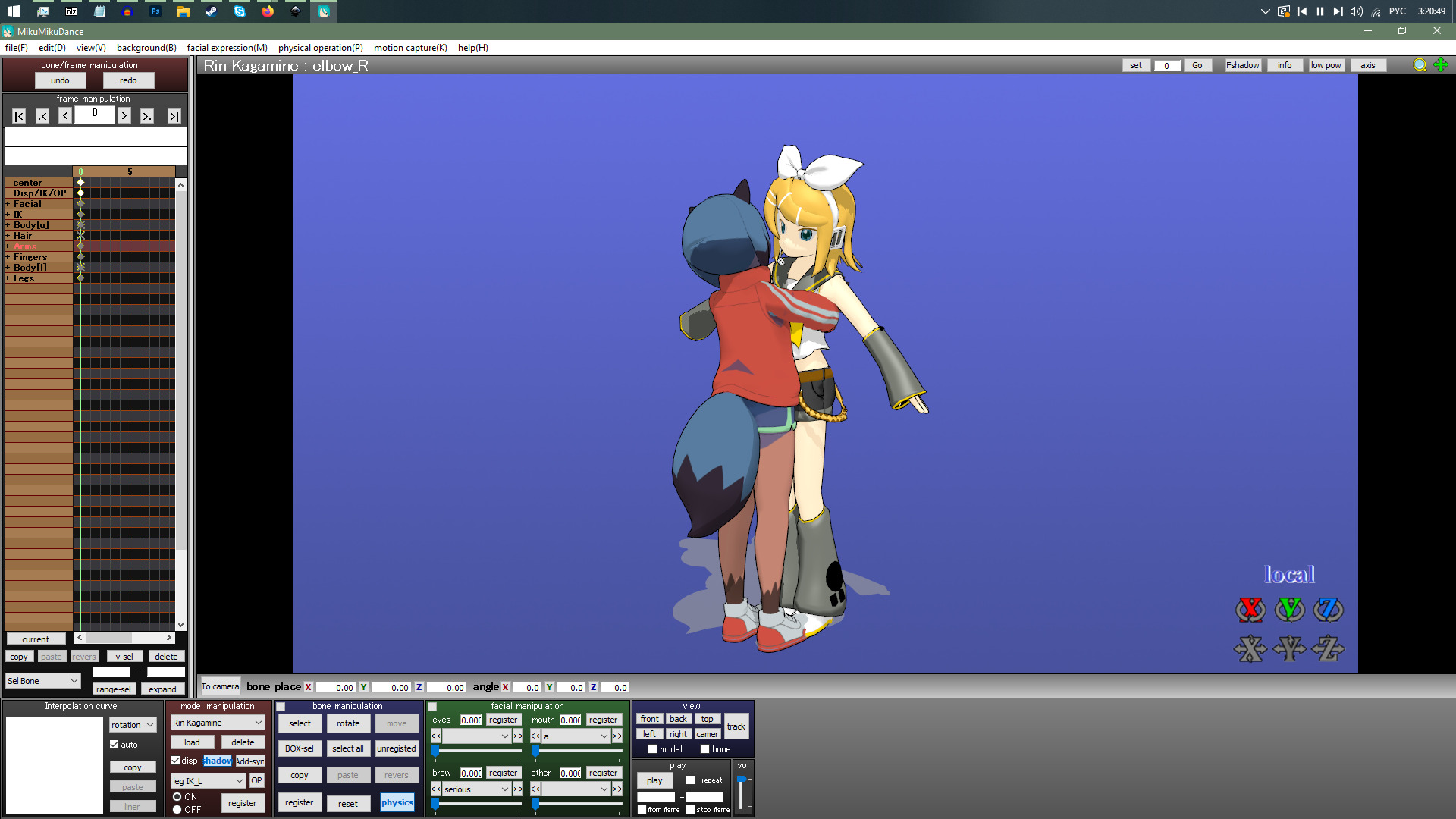This screenshot has height=819, width=1456.
Task: Click the green Y rotation axis icon
Action: tap(1289, 610)
